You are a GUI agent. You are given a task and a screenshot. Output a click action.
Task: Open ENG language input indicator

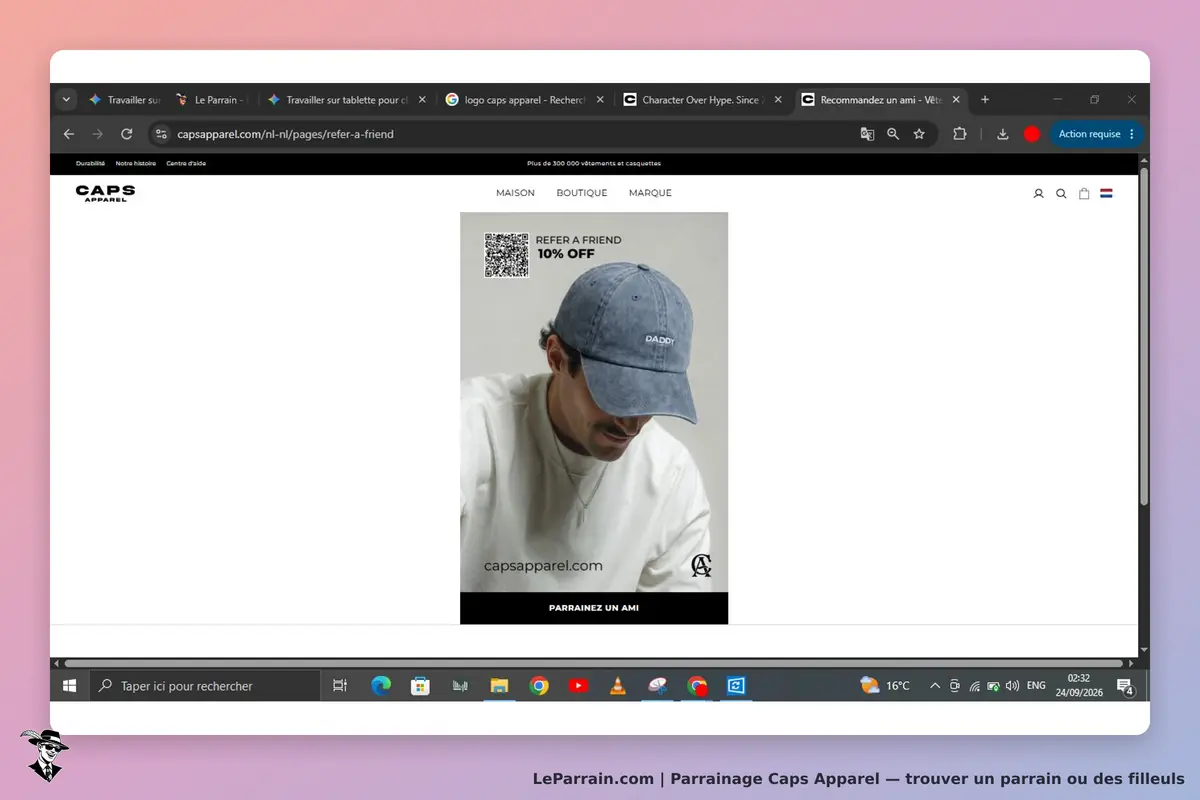click(1036, 686)
